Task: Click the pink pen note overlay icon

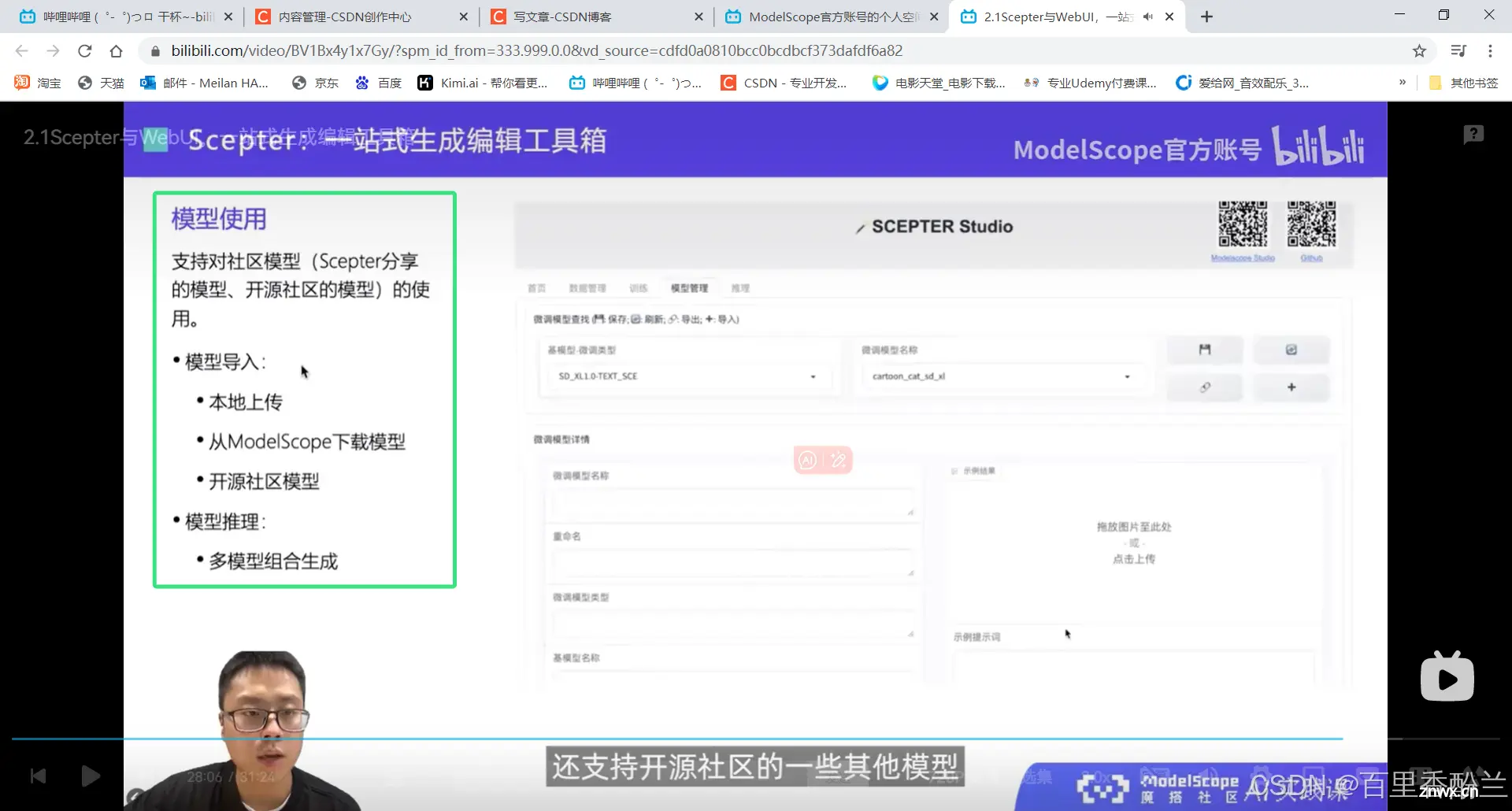Action: pyautogui.click(x=839, y=460)
